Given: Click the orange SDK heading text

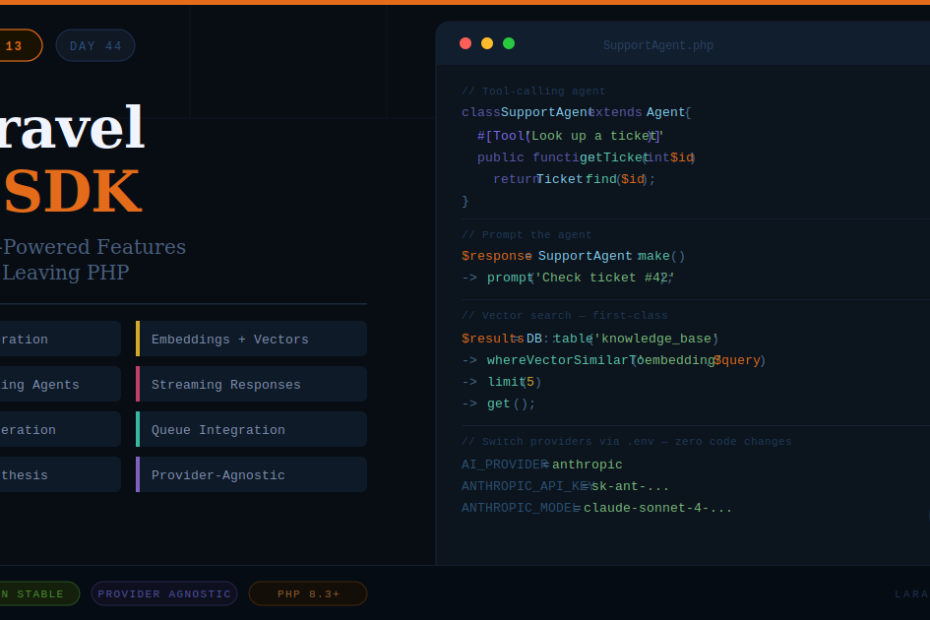Looking at the screenshot, I should click(x=72, y=192).
